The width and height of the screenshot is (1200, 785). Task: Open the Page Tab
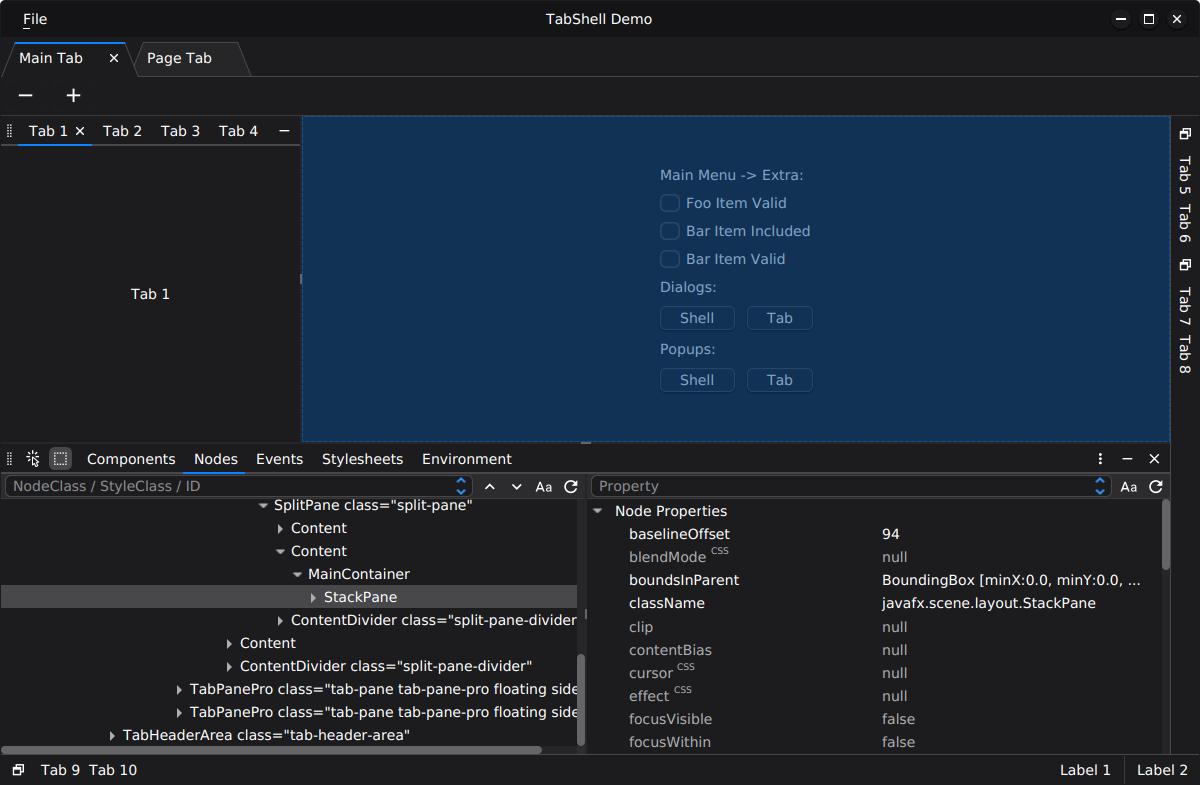point(180,58)
